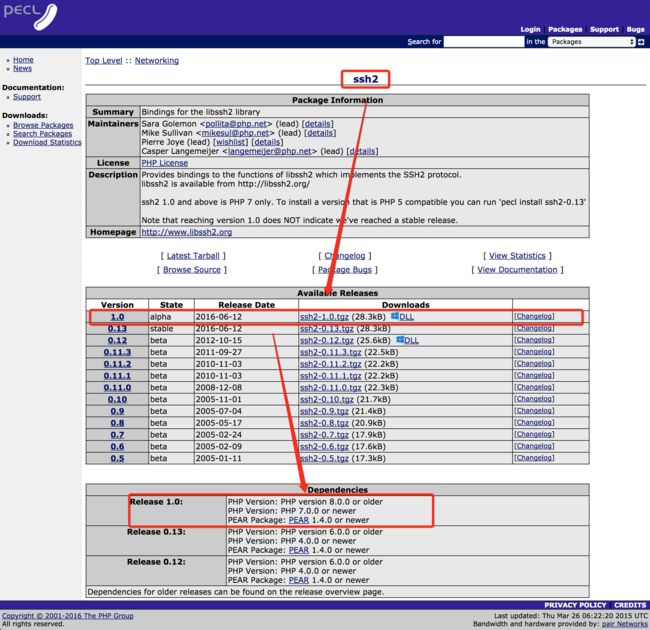Open version 0.12 release link
The height and width of the screenshot is (630, 650).
coord(117,340)
